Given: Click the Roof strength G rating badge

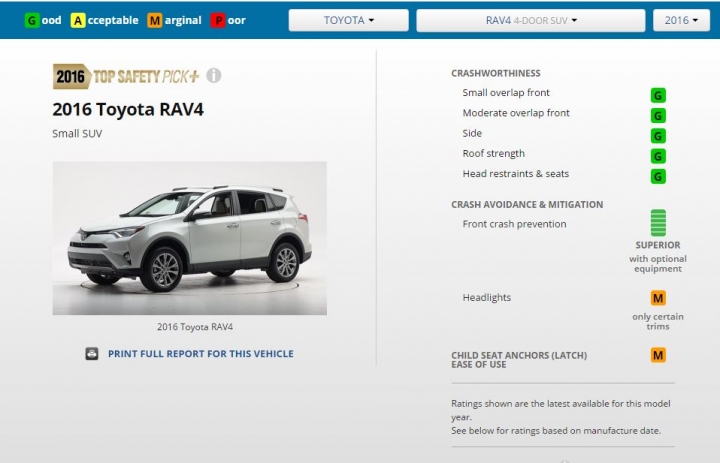Looking at the screenshot, I should click(x=658, y=156).
